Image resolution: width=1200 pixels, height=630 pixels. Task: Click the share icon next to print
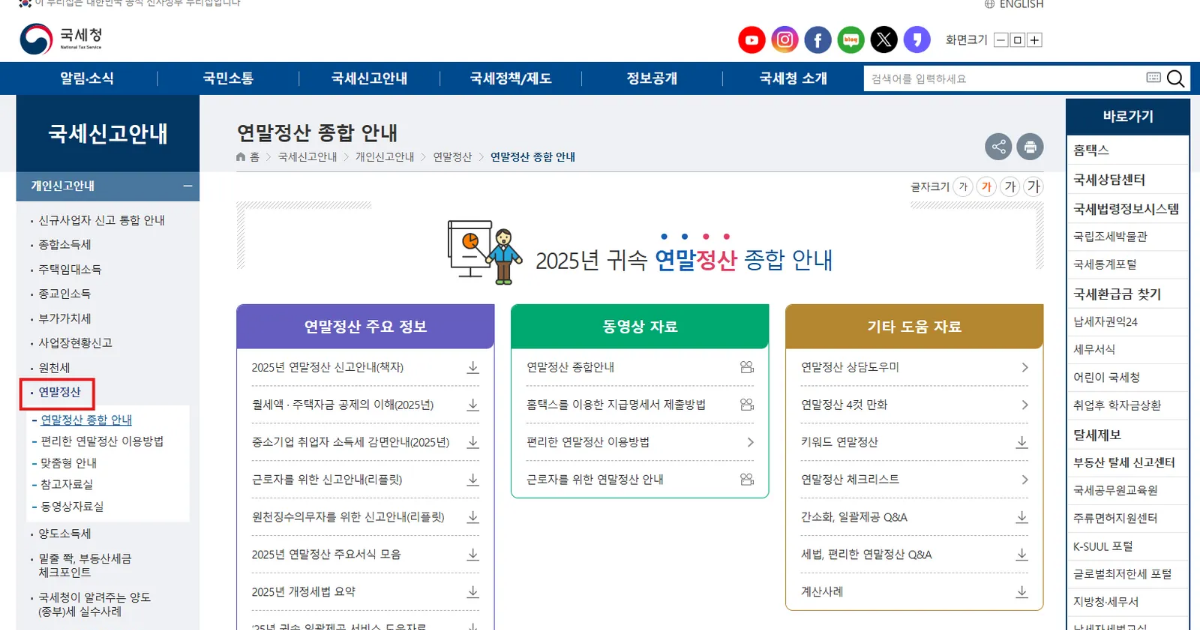click(x=998, y=147)
